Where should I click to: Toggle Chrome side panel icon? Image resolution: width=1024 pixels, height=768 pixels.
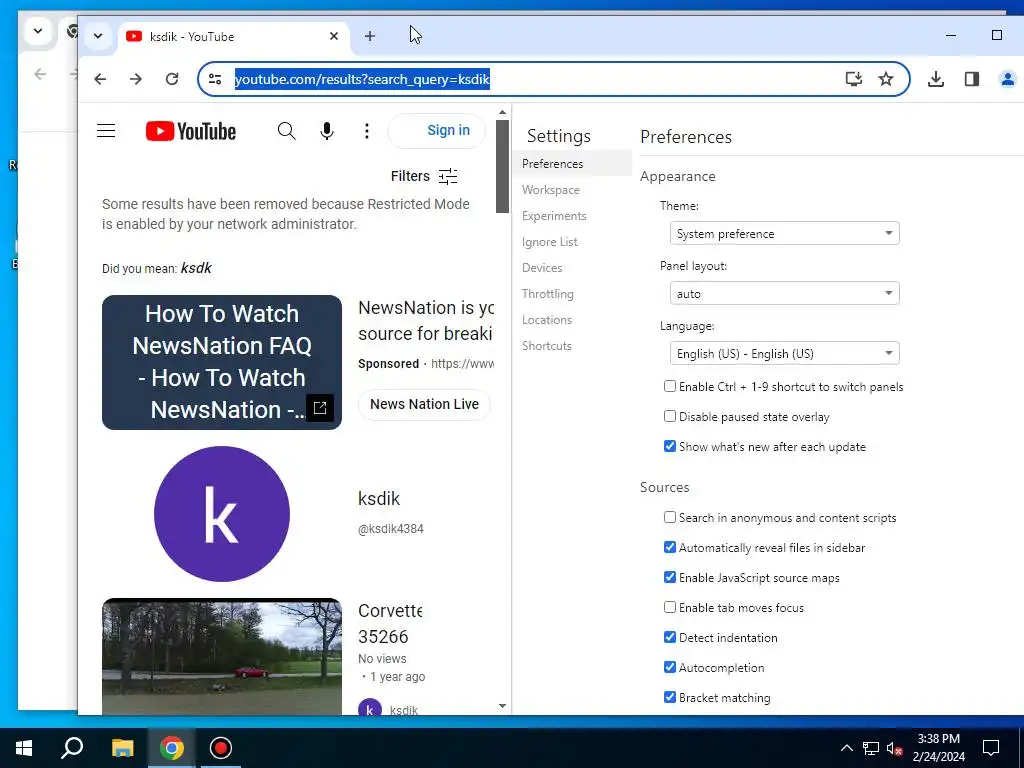972,79
